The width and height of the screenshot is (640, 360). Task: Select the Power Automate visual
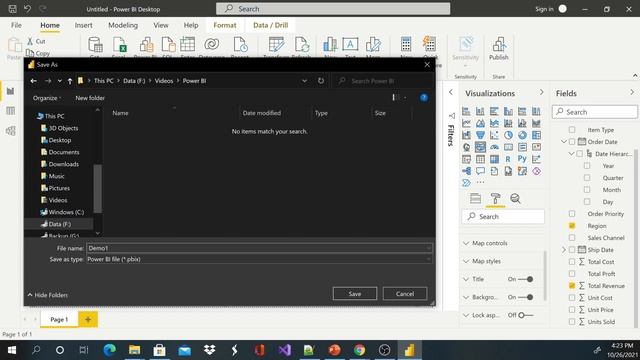click(467, 183)
